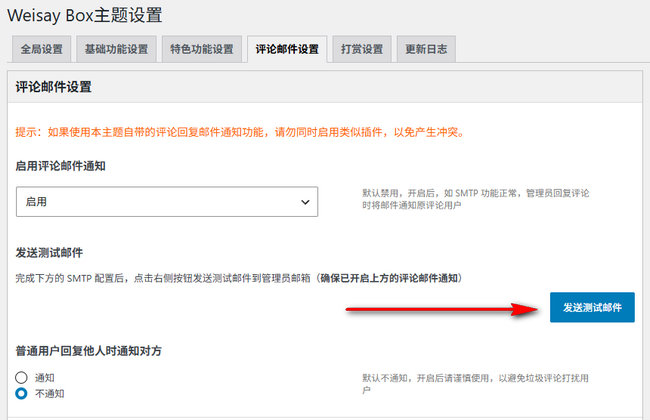Switch to the 基础功能设置 tab
650x420 pixels.
(x=116, y=49)
